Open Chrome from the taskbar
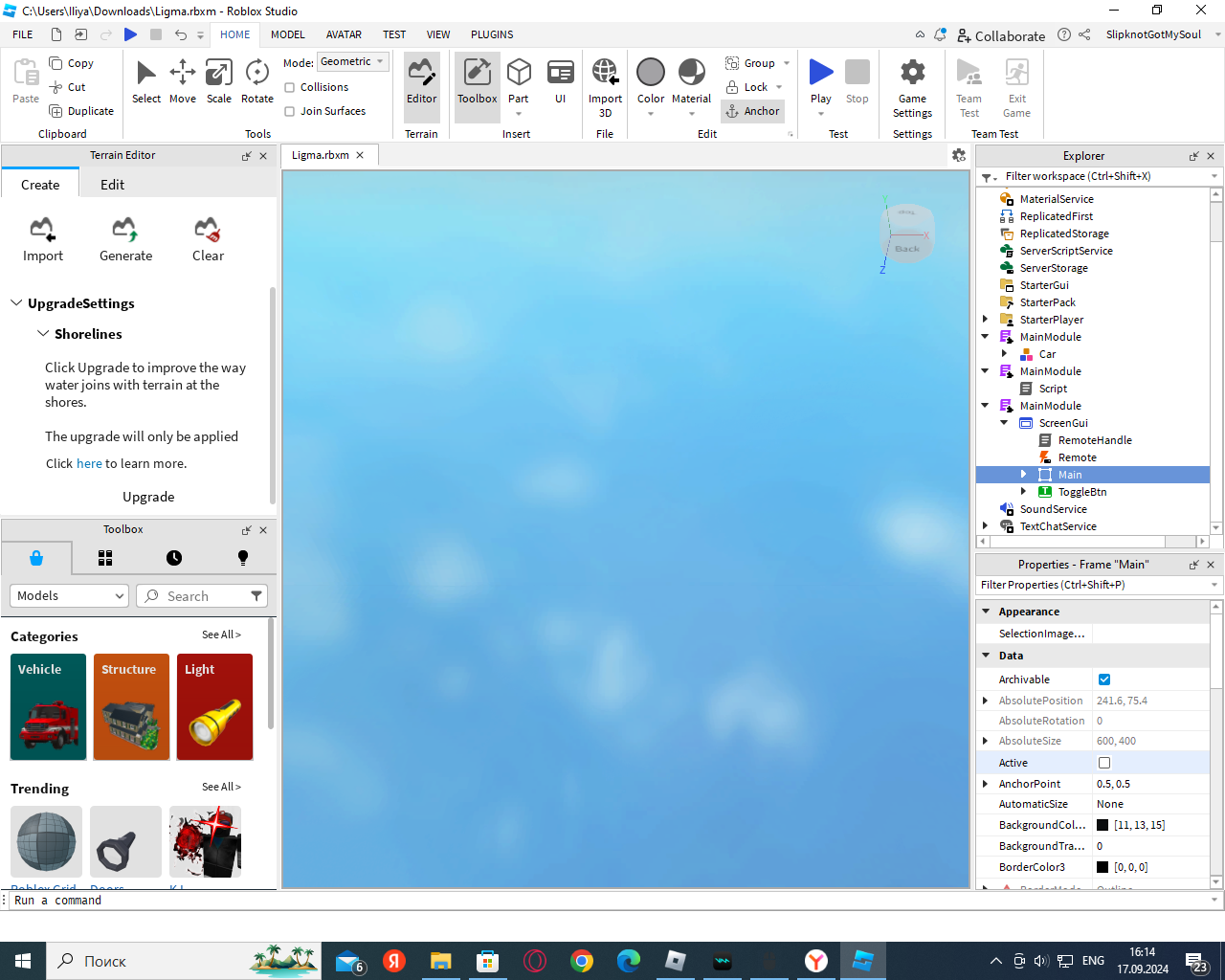Viewport: 1225px width, 980px height. click(x=581, y=961)
